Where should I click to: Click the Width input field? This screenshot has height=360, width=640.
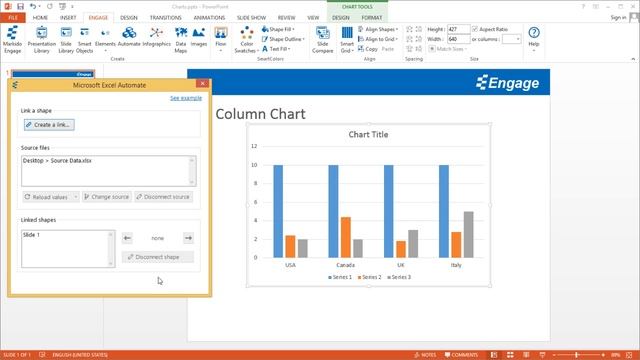coord(458,39)
